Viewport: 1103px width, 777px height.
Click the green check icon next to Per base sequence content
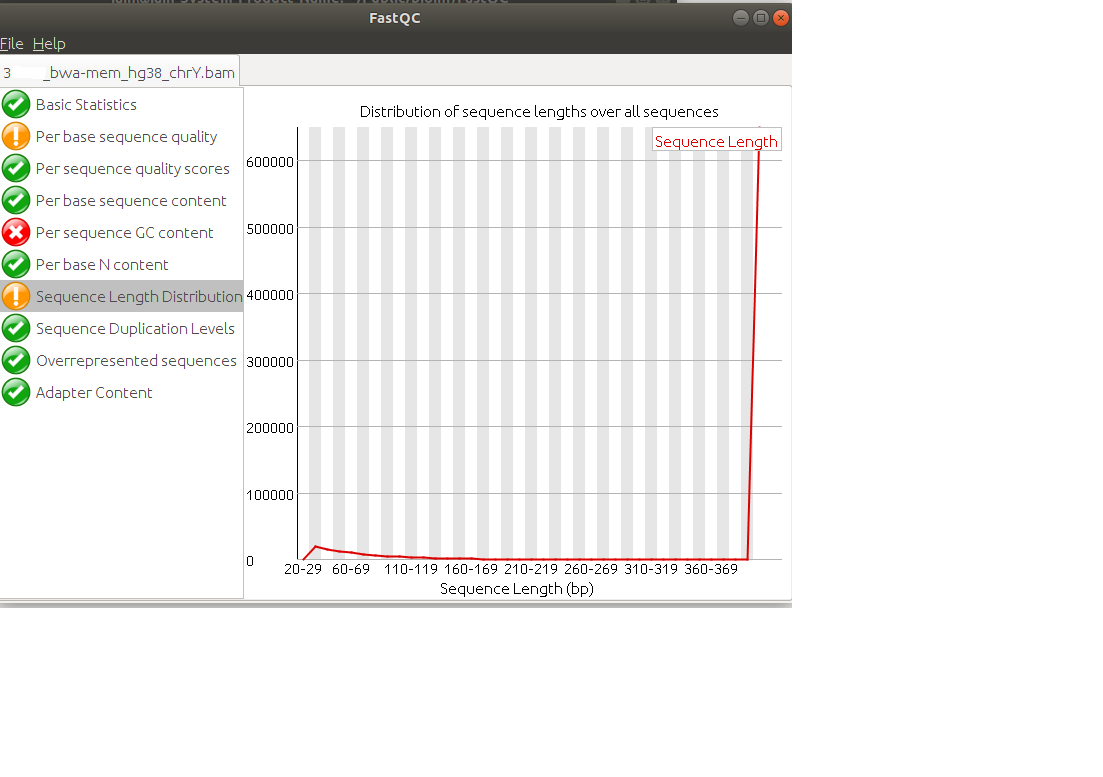15,200
